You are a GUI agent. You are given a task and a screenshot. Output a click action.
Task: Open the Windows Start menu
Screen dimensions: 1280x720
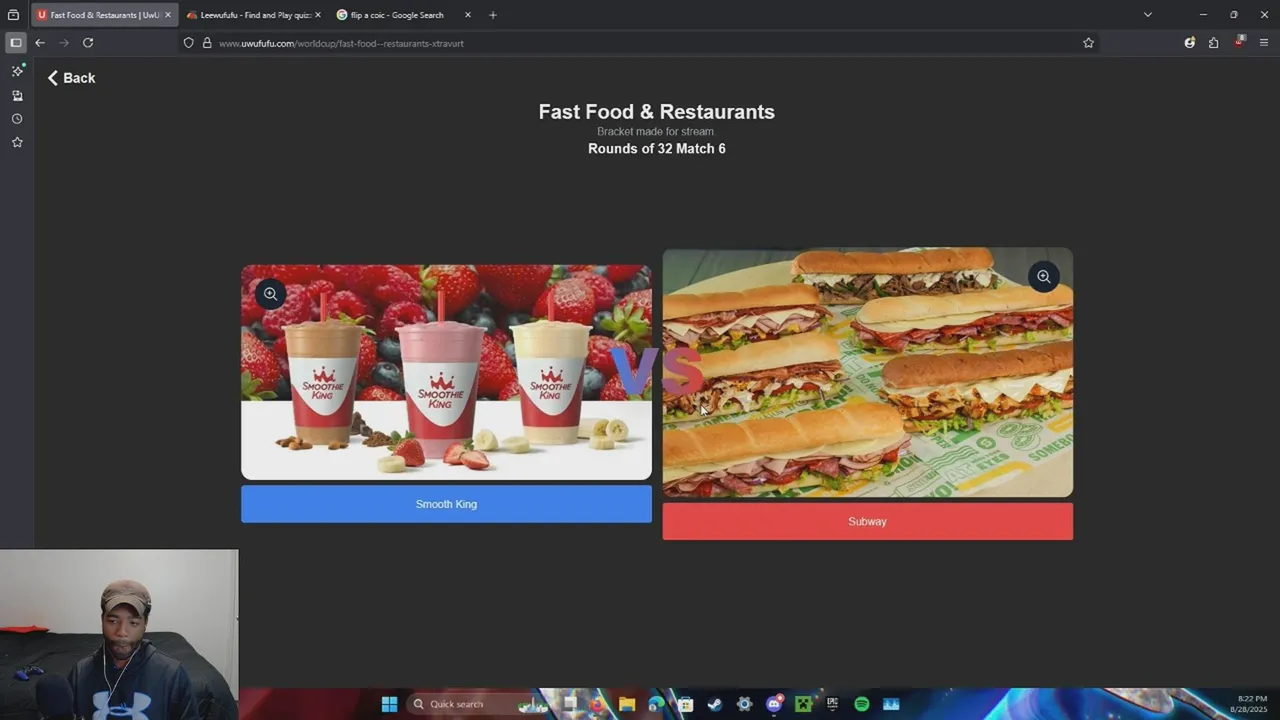(x=389, y=704)
